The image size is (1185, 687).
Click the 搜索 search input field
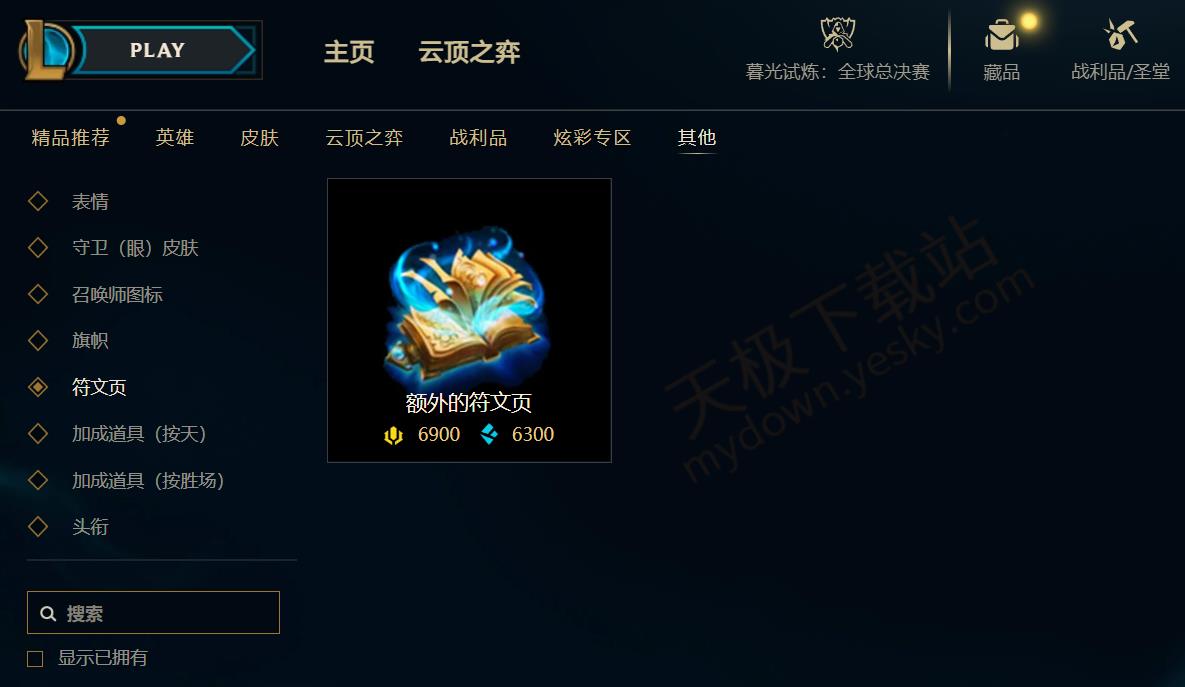click(x=153, y=613)
